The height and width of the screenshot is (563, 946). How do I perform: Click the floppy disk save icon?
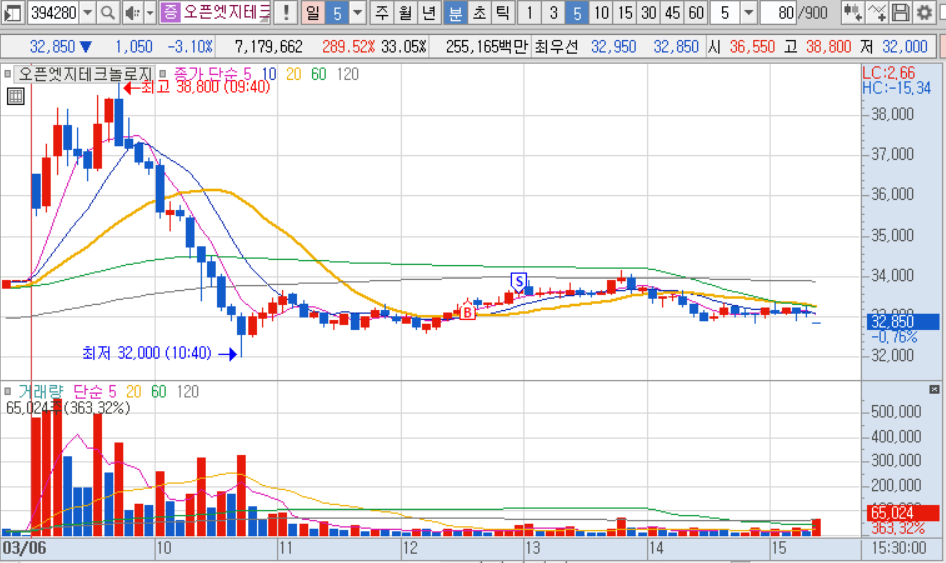[x=900, y=12]
